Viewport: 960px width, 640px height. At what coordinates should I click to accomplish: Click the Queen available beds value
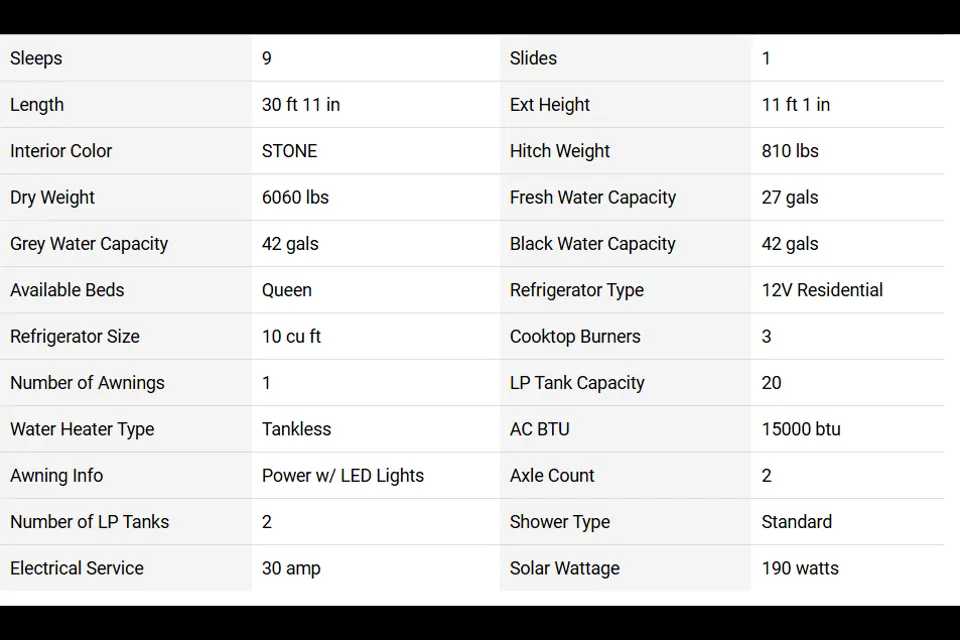(x=286, y=290)
